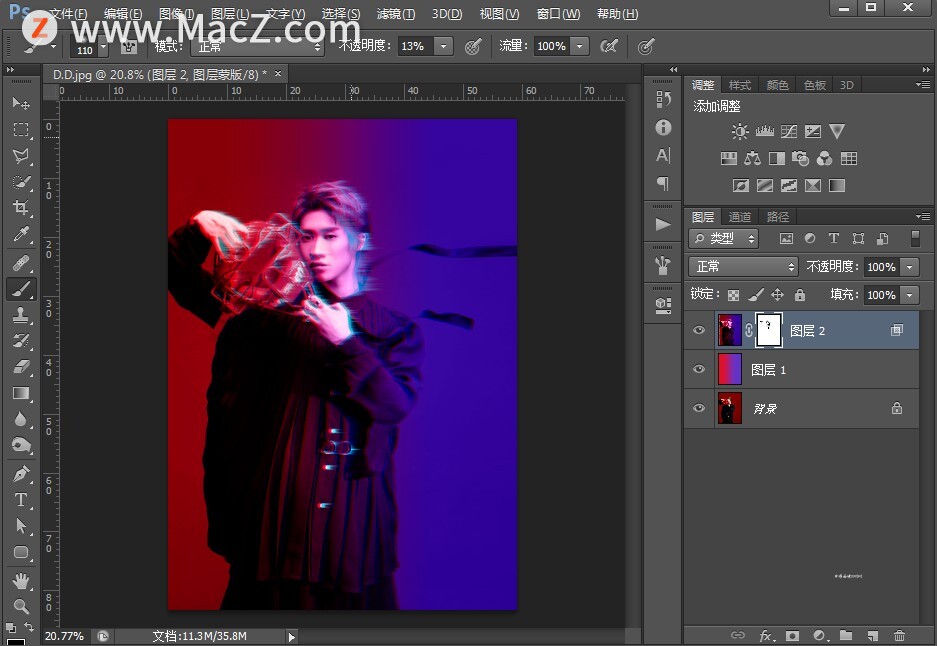Toggle lock position
Screen dimensions: 937x646
pyautogui.click(x=777, y=295)
